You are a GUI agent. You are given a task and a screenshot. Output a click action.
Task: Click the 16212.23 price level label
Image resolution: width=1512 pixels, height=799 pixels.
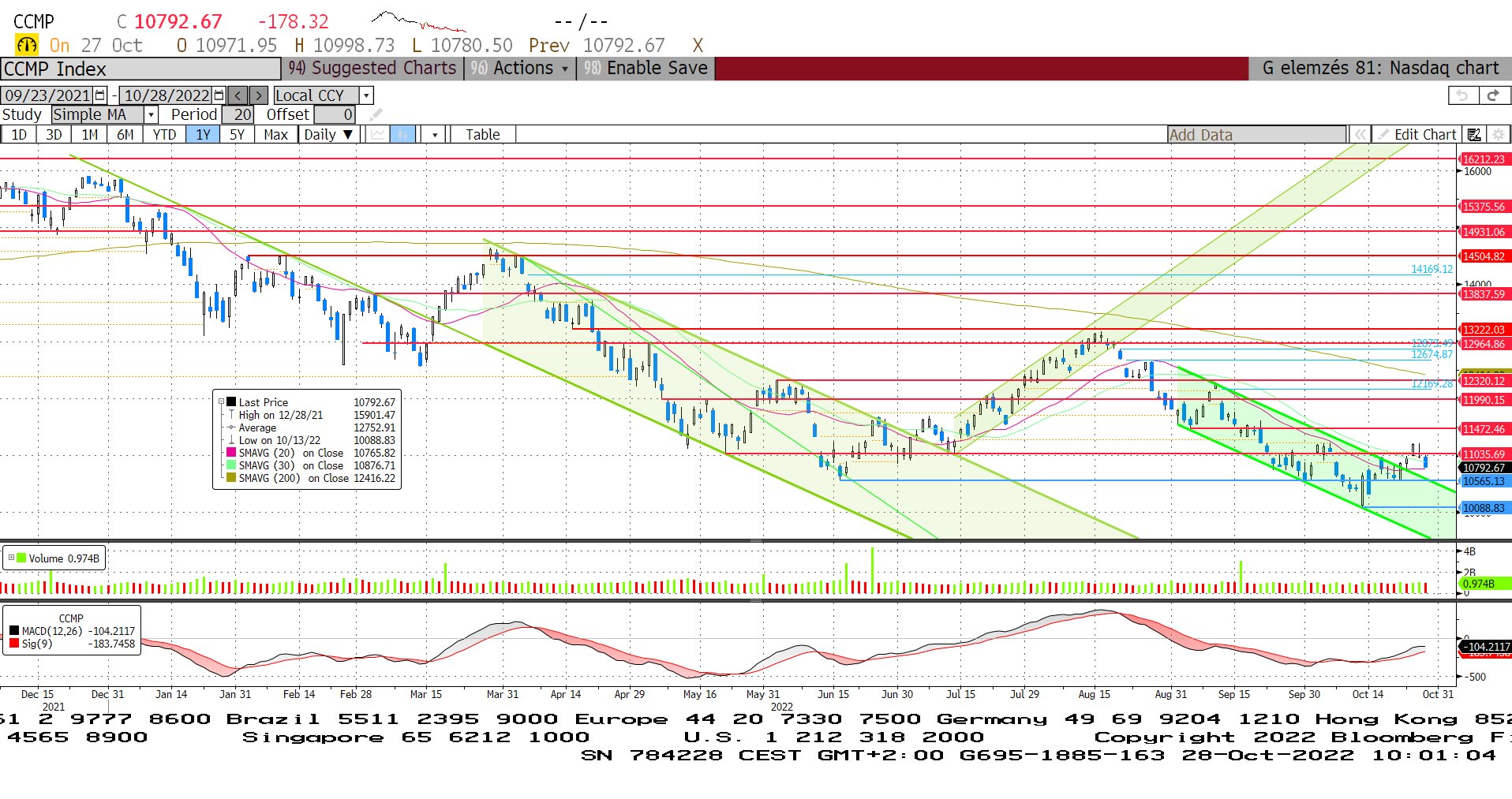(x=1484, y=159)
